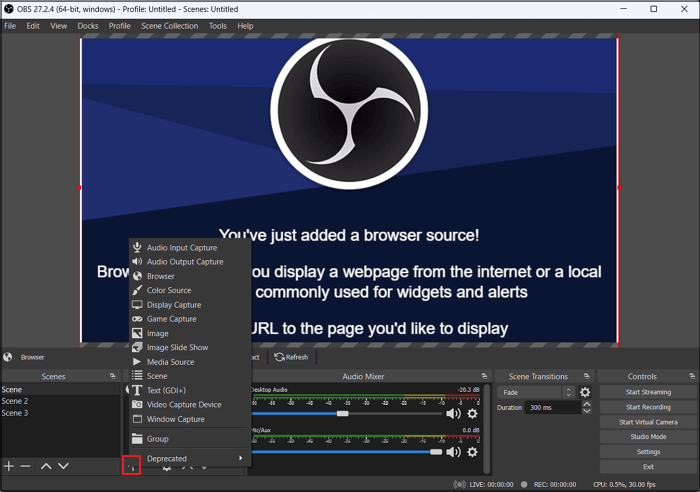The image size is (700, 492).
Task: Open scene transition properties gear
Action: click(x=585, y=392)
